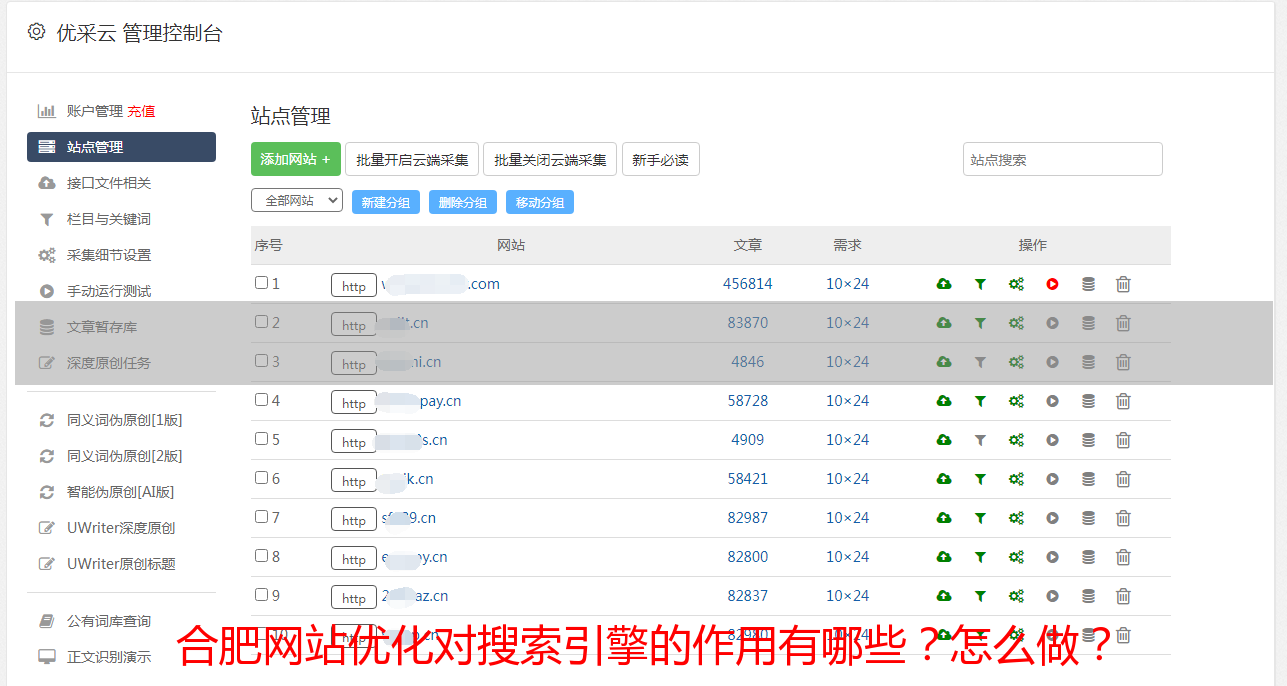The height and width of the screenshot is (686, 1287).
Task: Run the play icon in row 6
Action: pos(1052,479)
